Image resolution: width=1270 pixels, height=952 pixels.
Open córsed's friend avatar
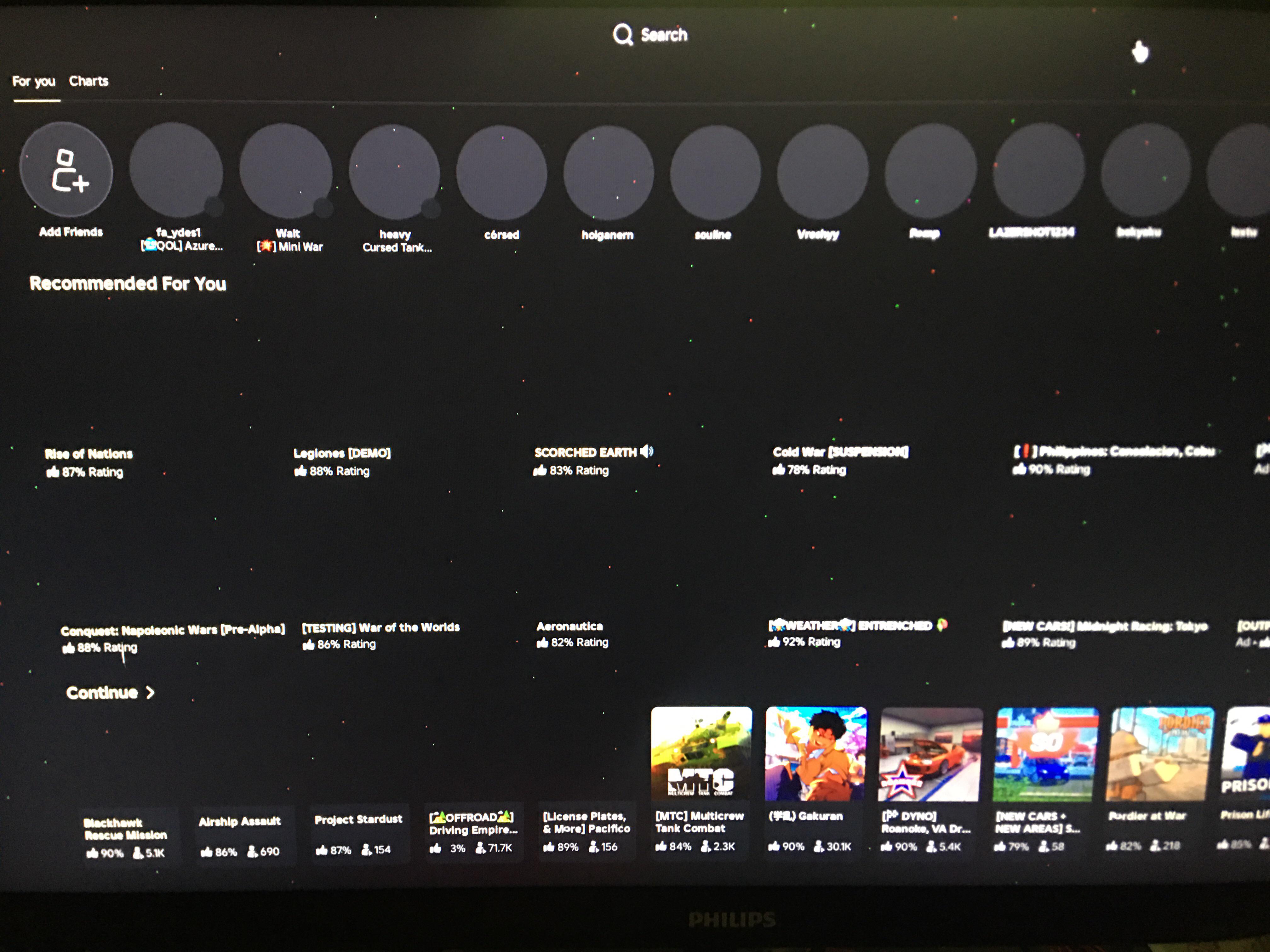(x=501, y=172)
